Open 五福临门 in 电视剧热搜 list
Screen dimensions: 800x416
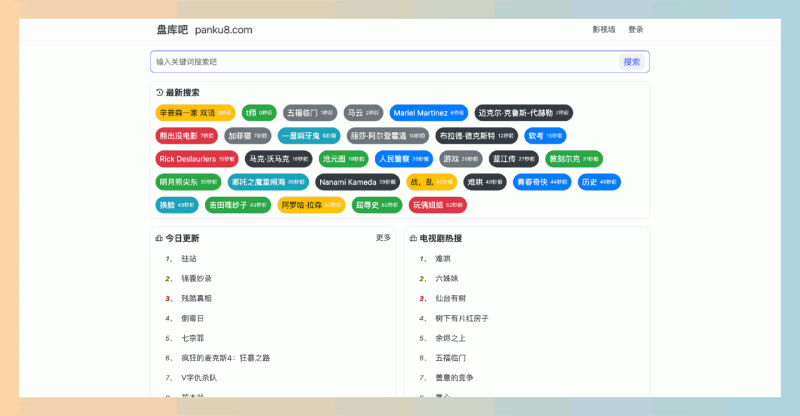pyautogui.click(x=451, y=358)
